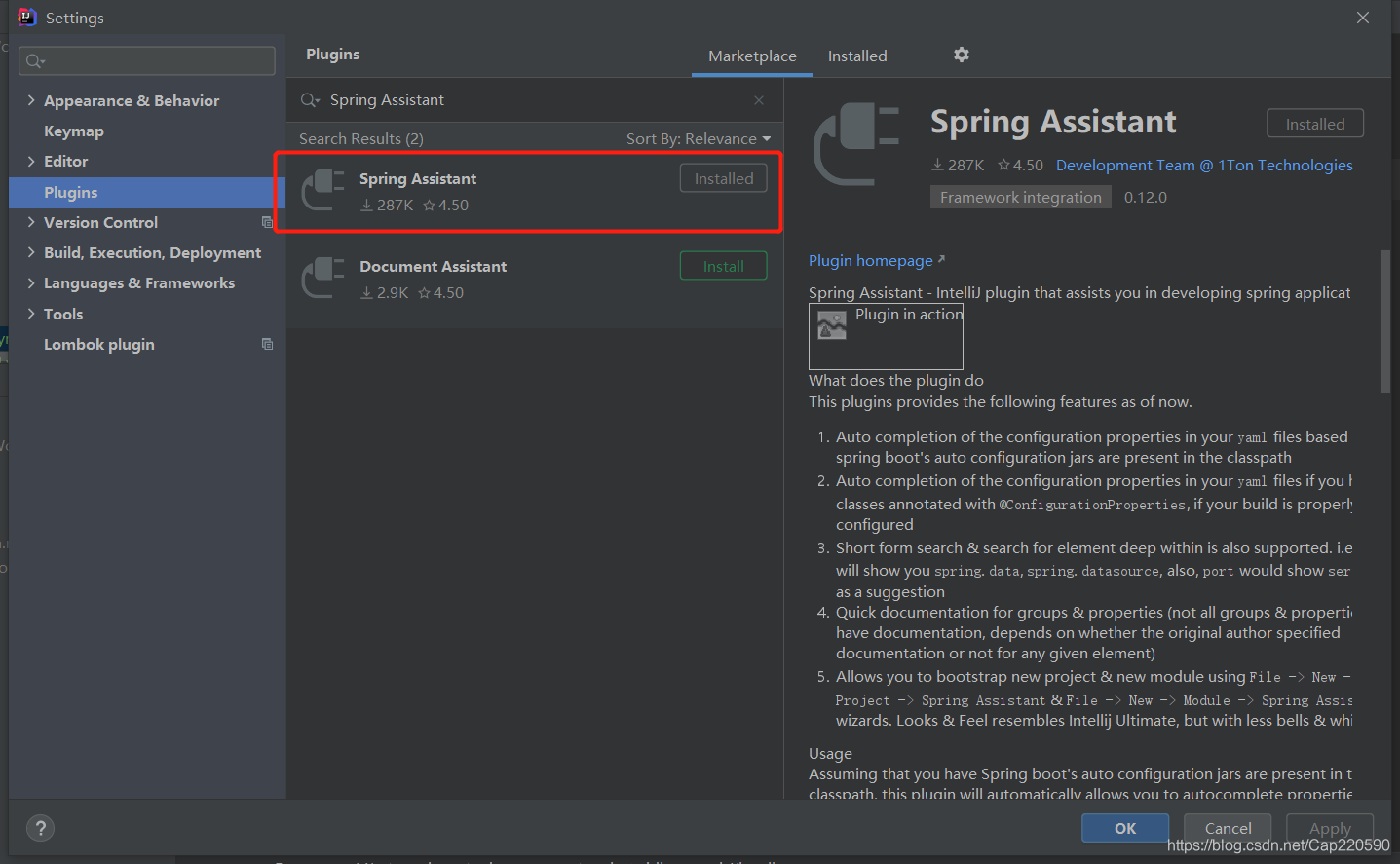Select Lombok plugin settings entry
Screen dimensions: 1400x864
tap(99, 344)
